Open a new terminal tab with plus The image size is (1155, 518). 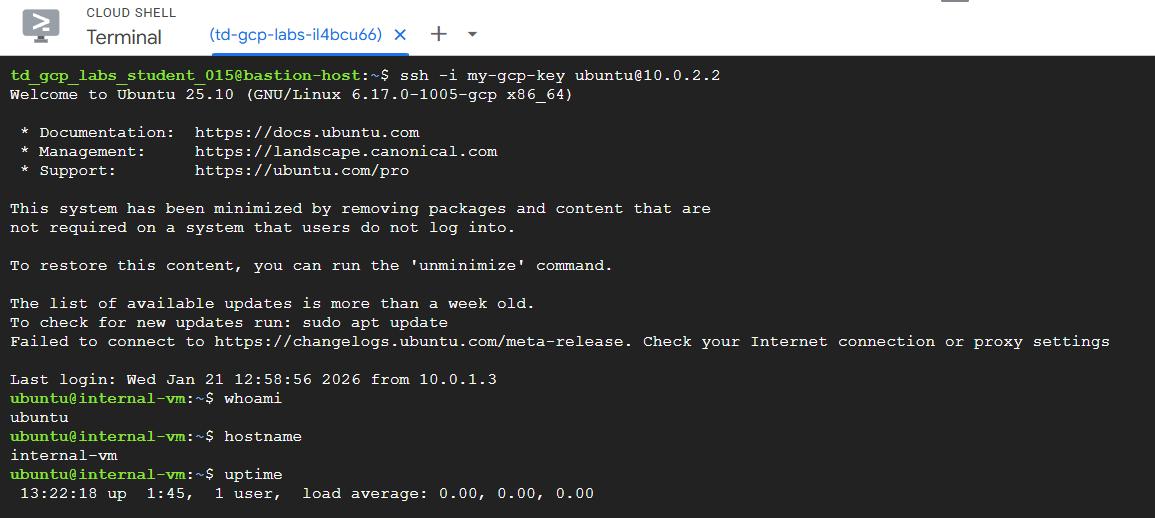click(x=438, y=34)
